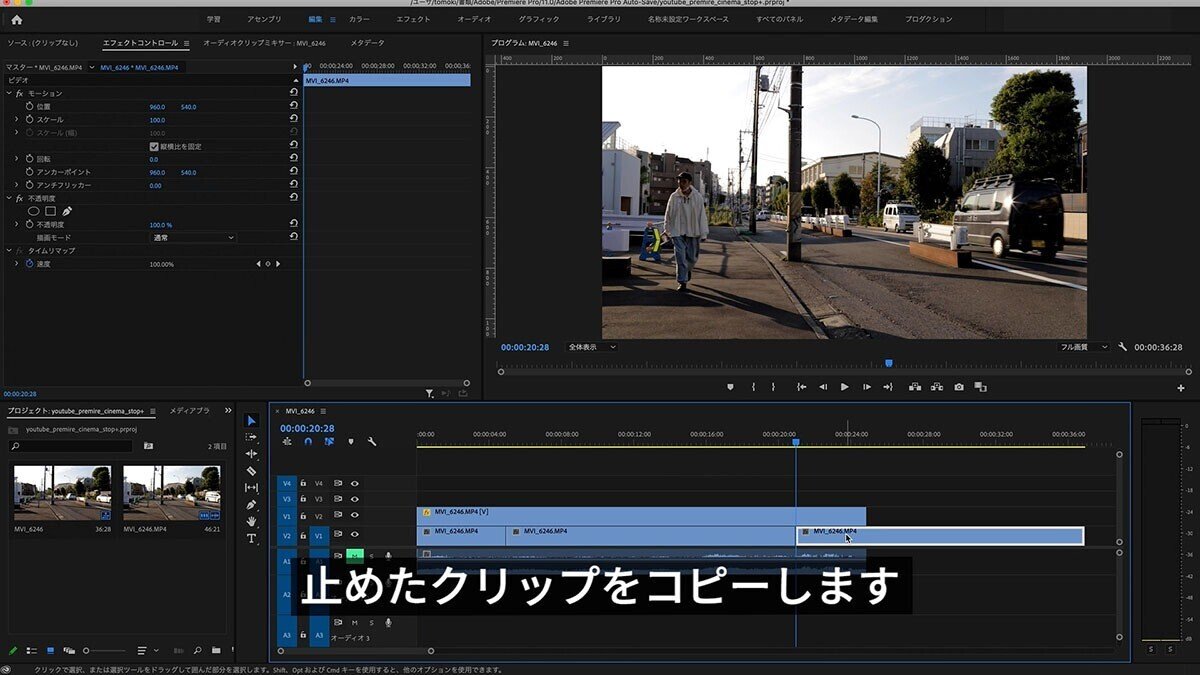Reset the motion effect

(294, 92)
